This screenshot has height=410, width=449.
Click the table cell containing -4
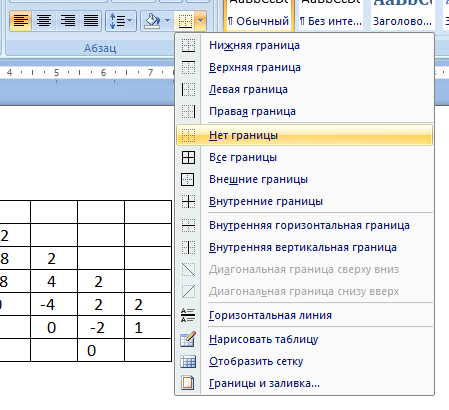point(54,304)
